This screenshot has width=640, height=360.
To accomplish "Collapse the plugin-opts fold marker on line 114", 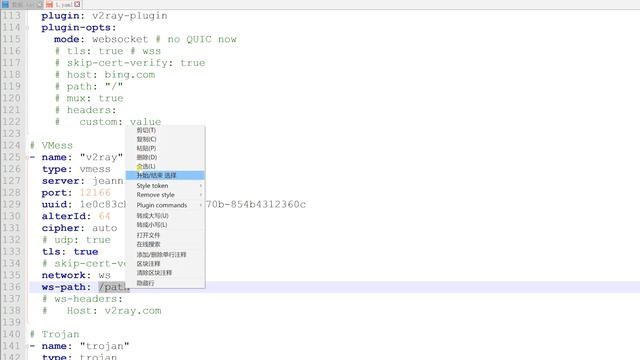I will click(27, 28).
